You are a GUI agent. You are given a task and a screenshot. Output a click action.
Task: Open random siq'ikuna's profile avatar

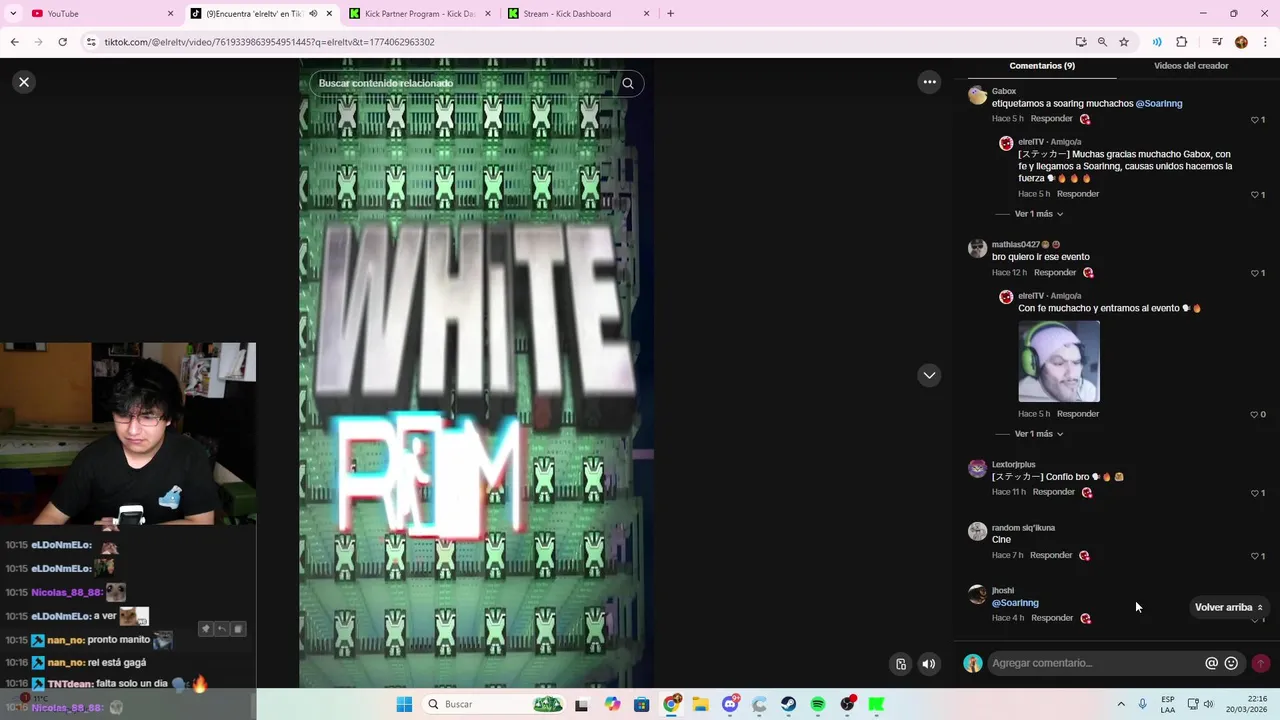point(977,532)
